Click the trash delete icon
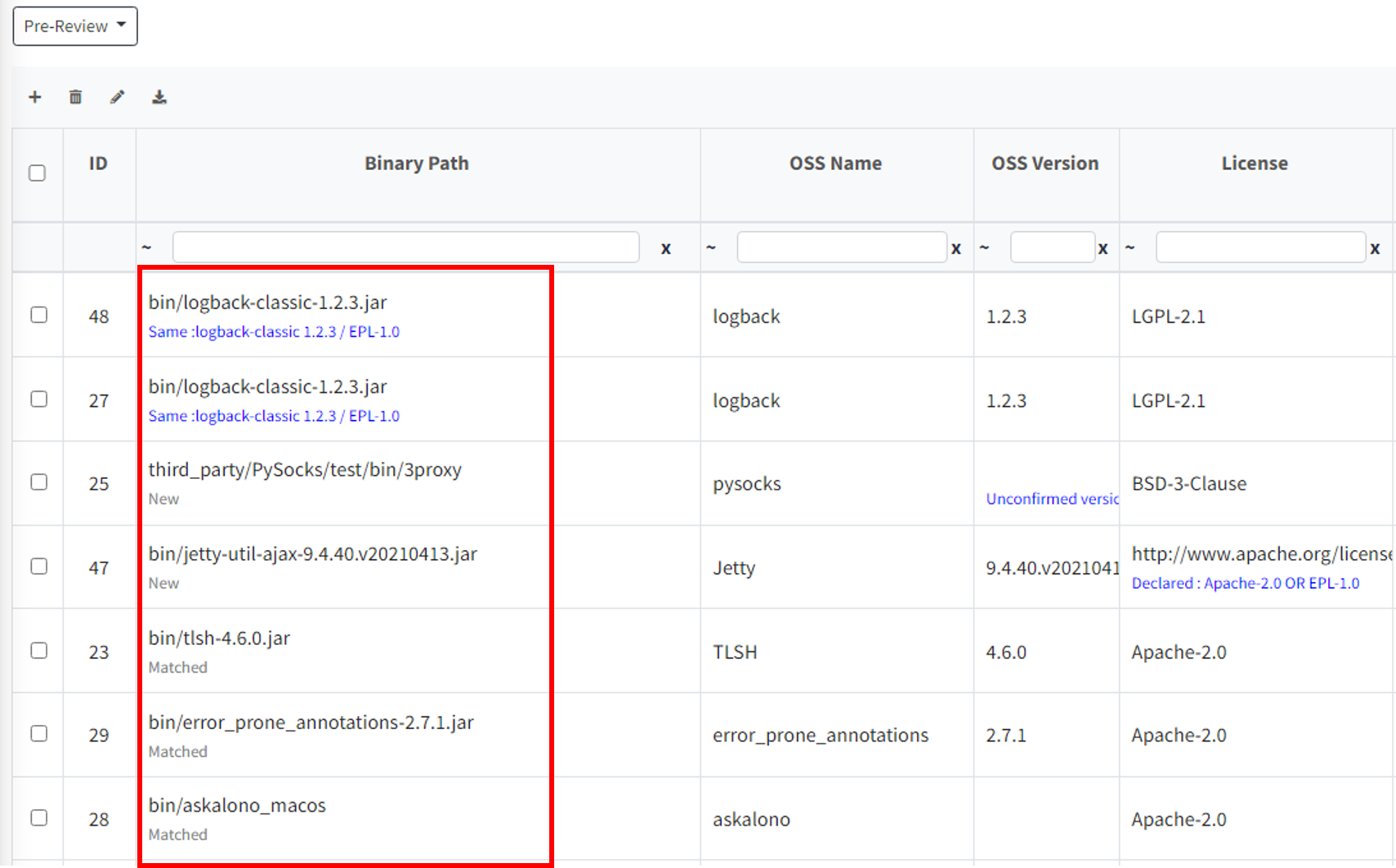Screen dimensions: 1396x868 pyautogui.click(x=75, y=97)
